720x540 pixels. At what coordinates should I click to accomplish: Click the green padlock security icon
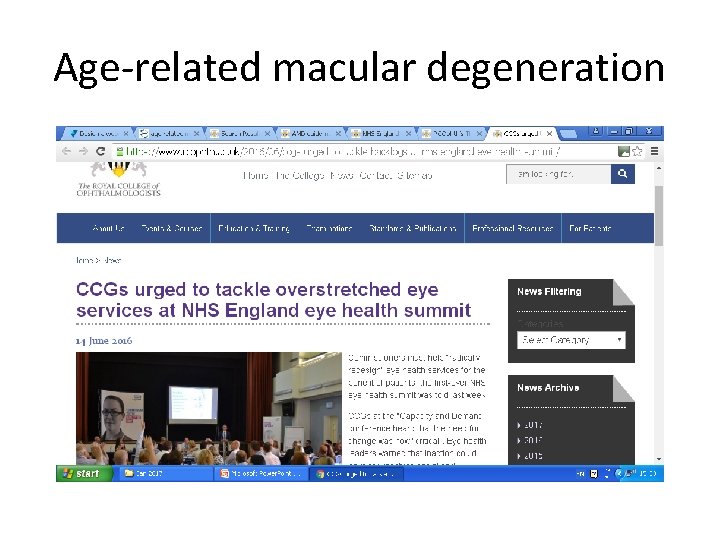click(x=120, y=151)
